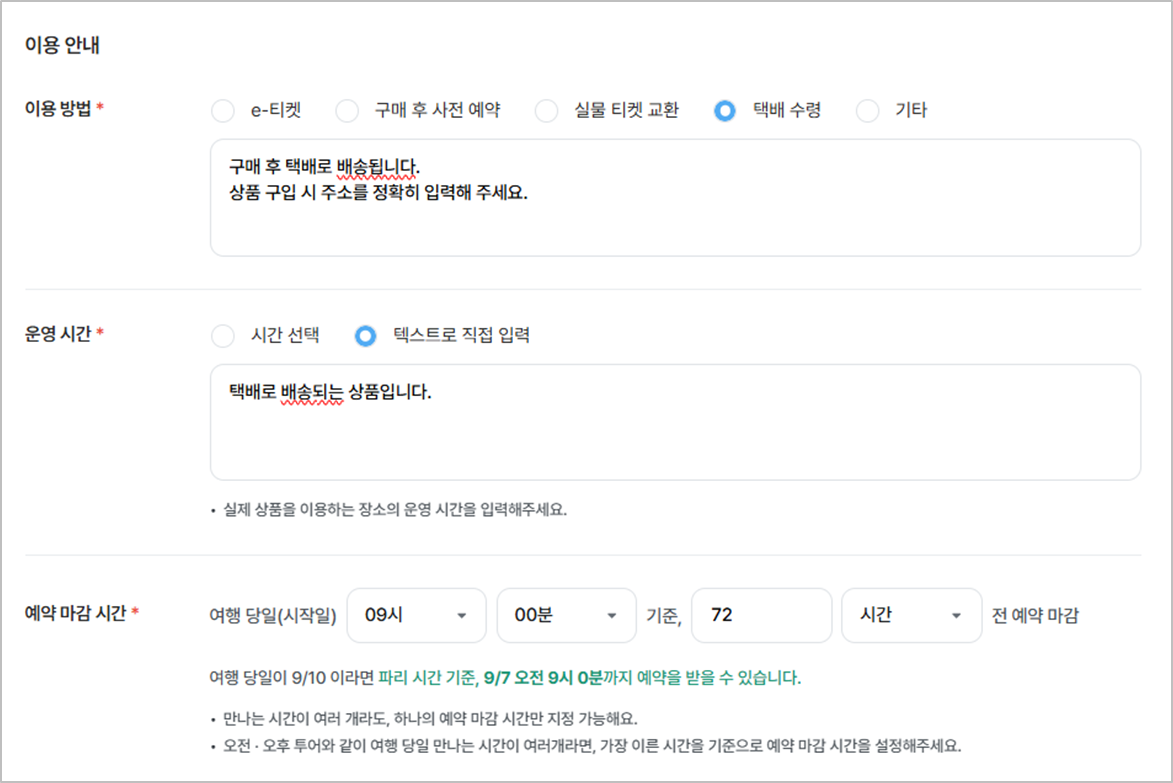Expand the 00분 minute dropdown
This screenshot has height=783, width=1173.
click(566, 615)
